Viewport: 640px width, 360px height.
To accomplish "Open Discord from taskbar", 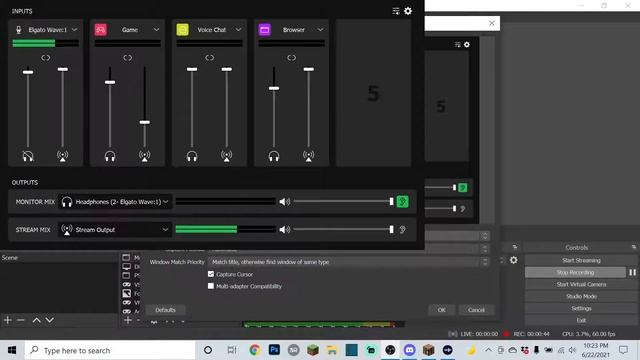I will 409,350.
